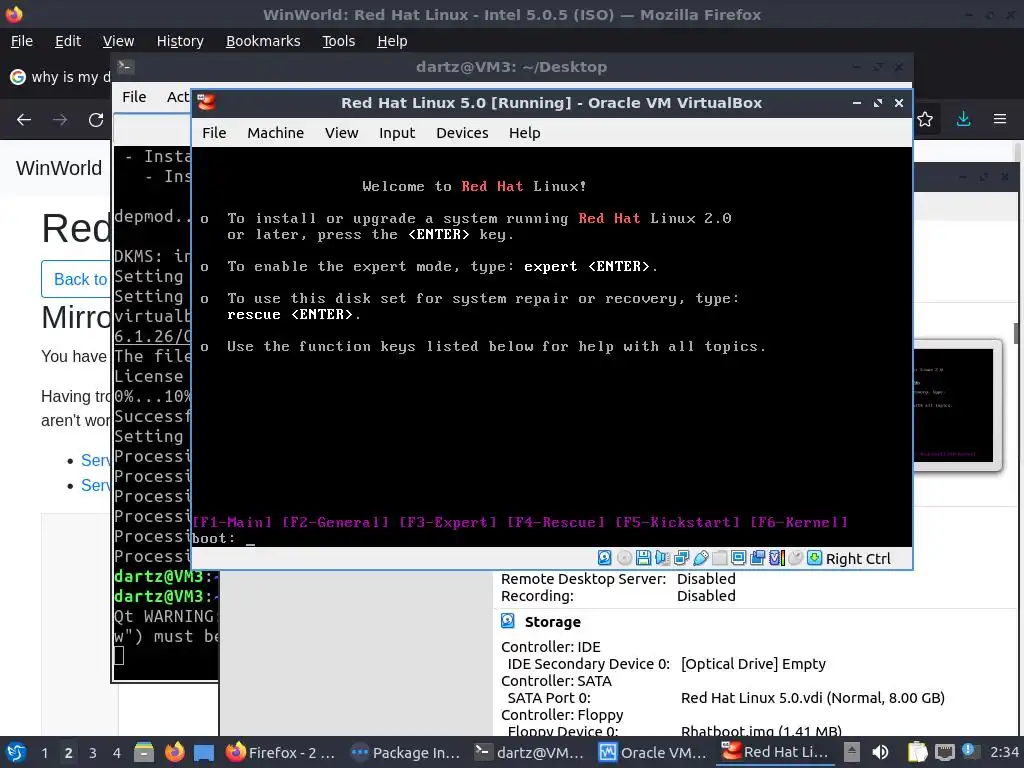Click the Red Hat icon in VM window title bar

click(206, 103)
